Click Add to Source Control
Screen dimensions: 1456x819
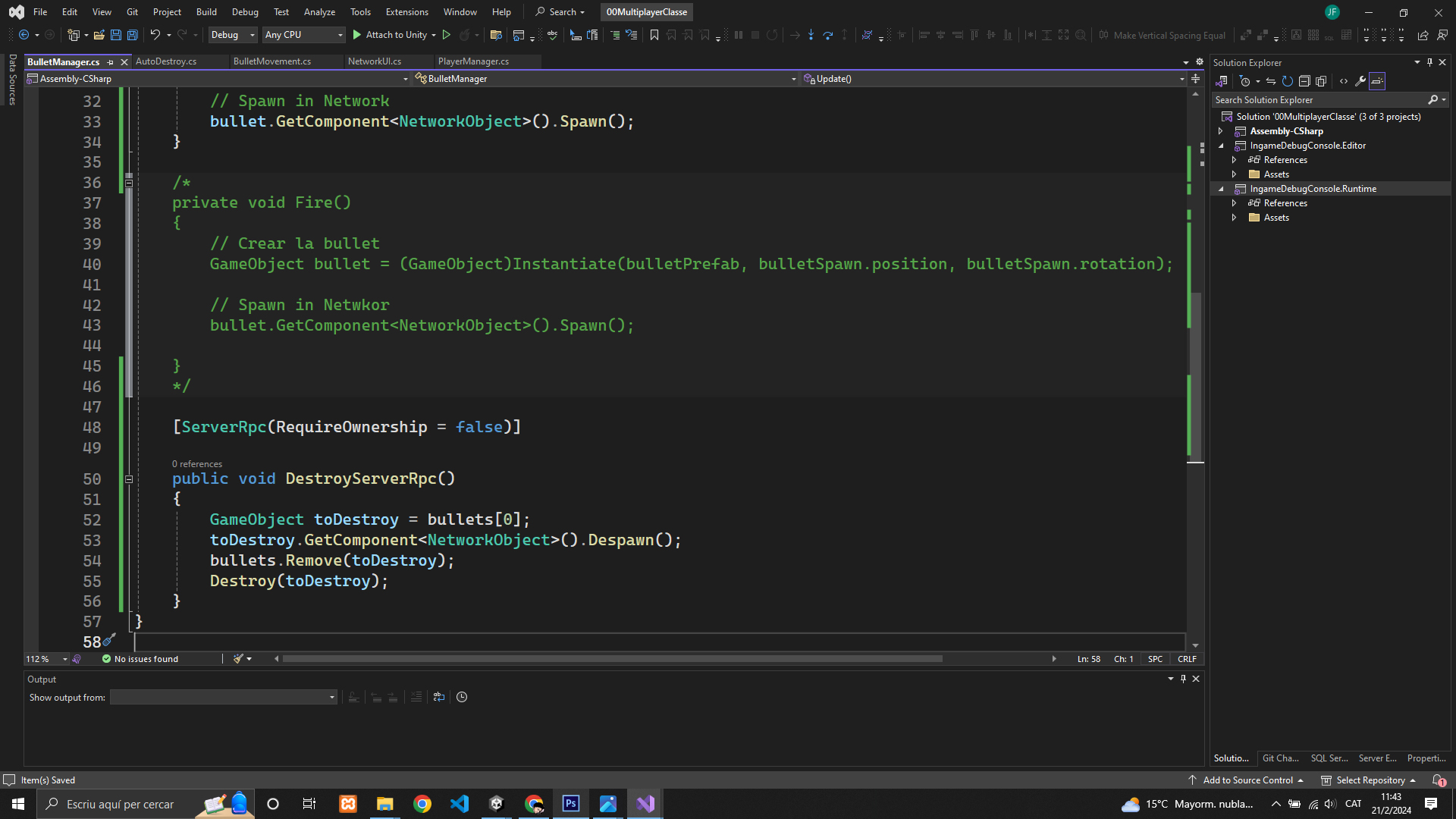[1247, 780]
